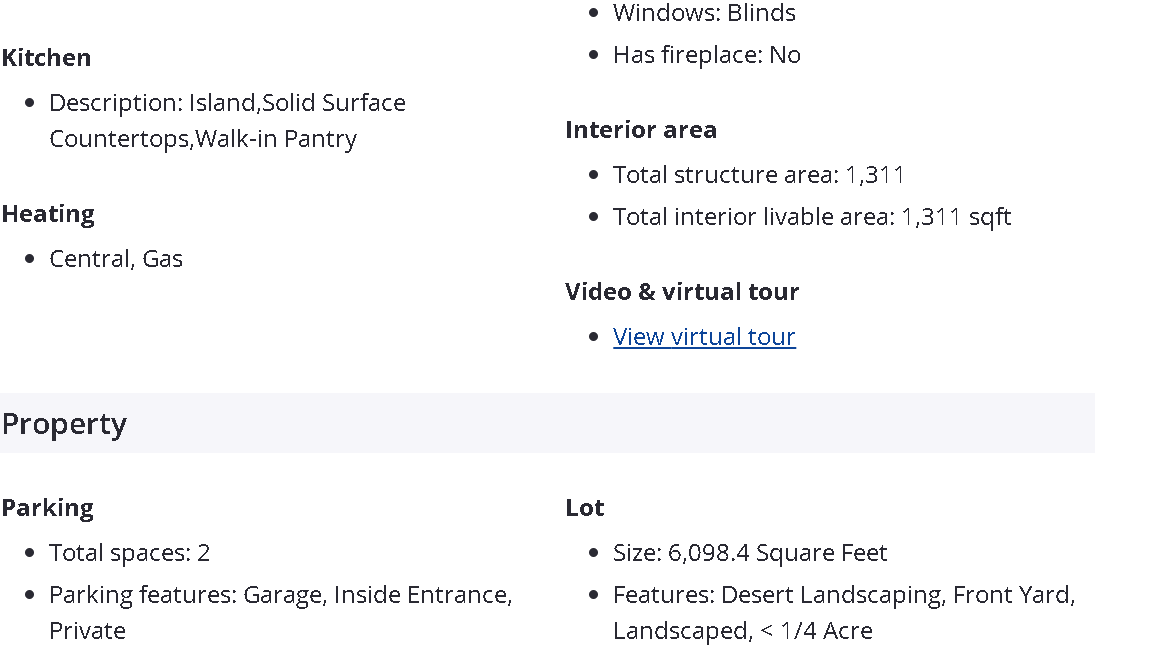The image size is (1150, 646).
Task: Click the Parking heading
Action: (47, 508)
